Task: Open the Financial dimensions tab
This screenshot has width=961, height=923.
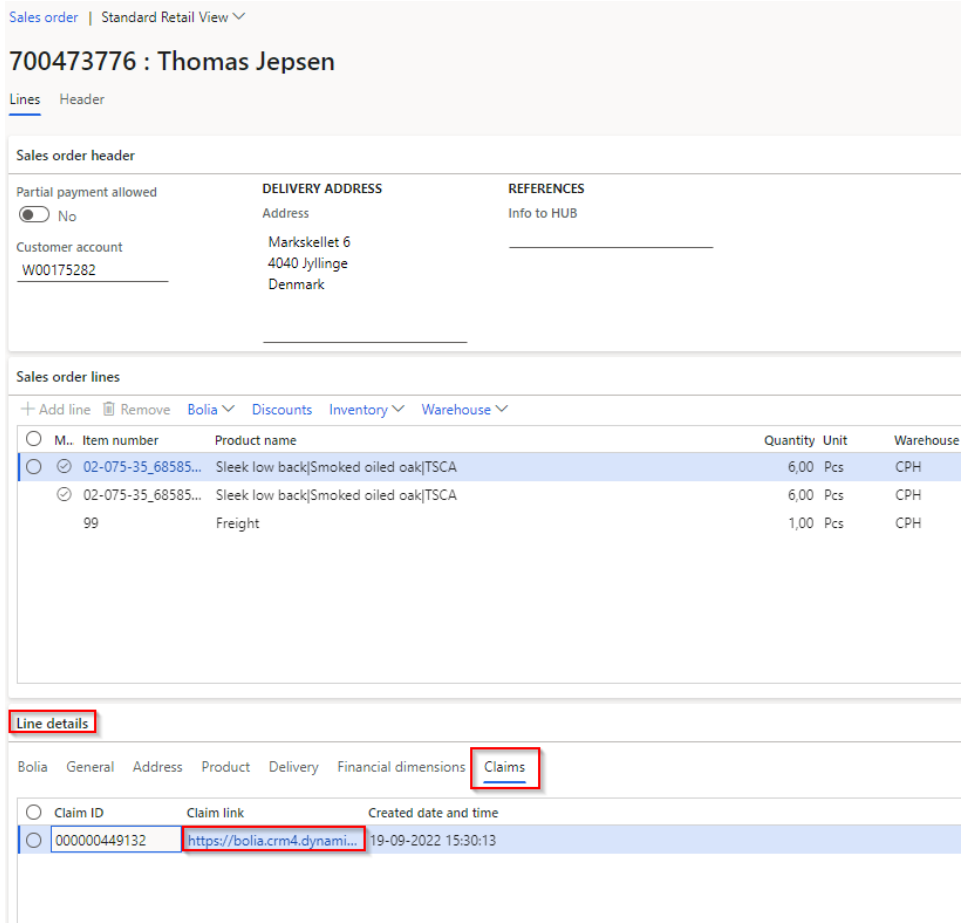Action: [401, 767]
